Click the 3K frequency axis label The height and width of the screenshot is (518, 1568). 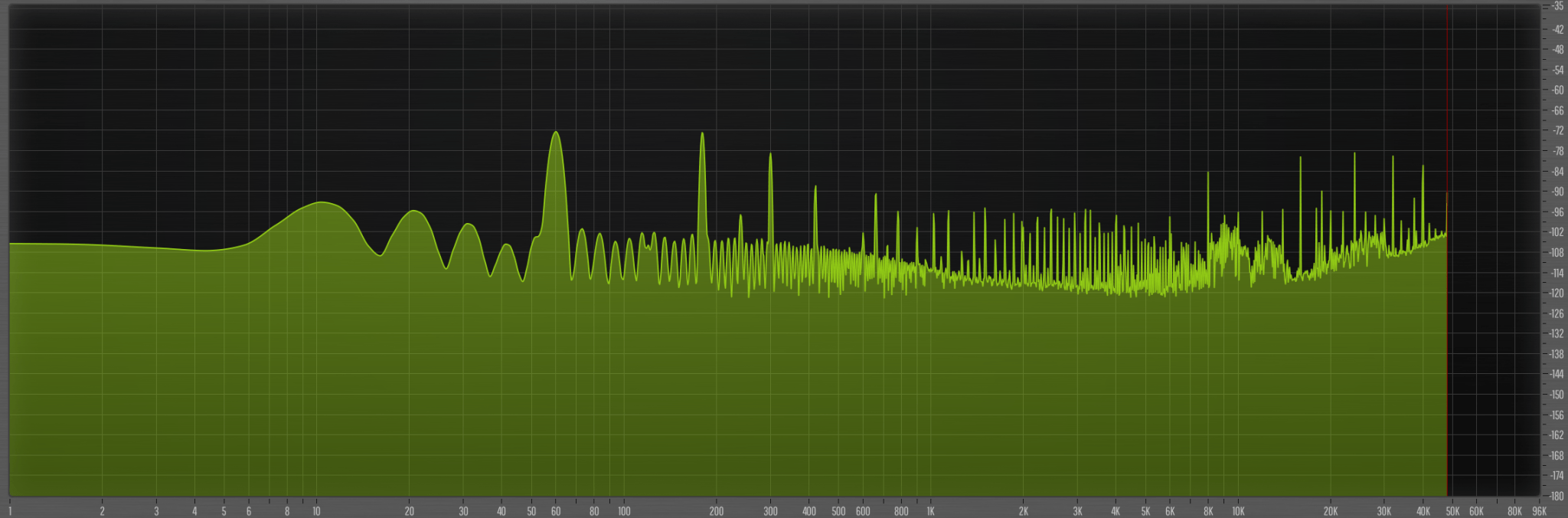1077,511
